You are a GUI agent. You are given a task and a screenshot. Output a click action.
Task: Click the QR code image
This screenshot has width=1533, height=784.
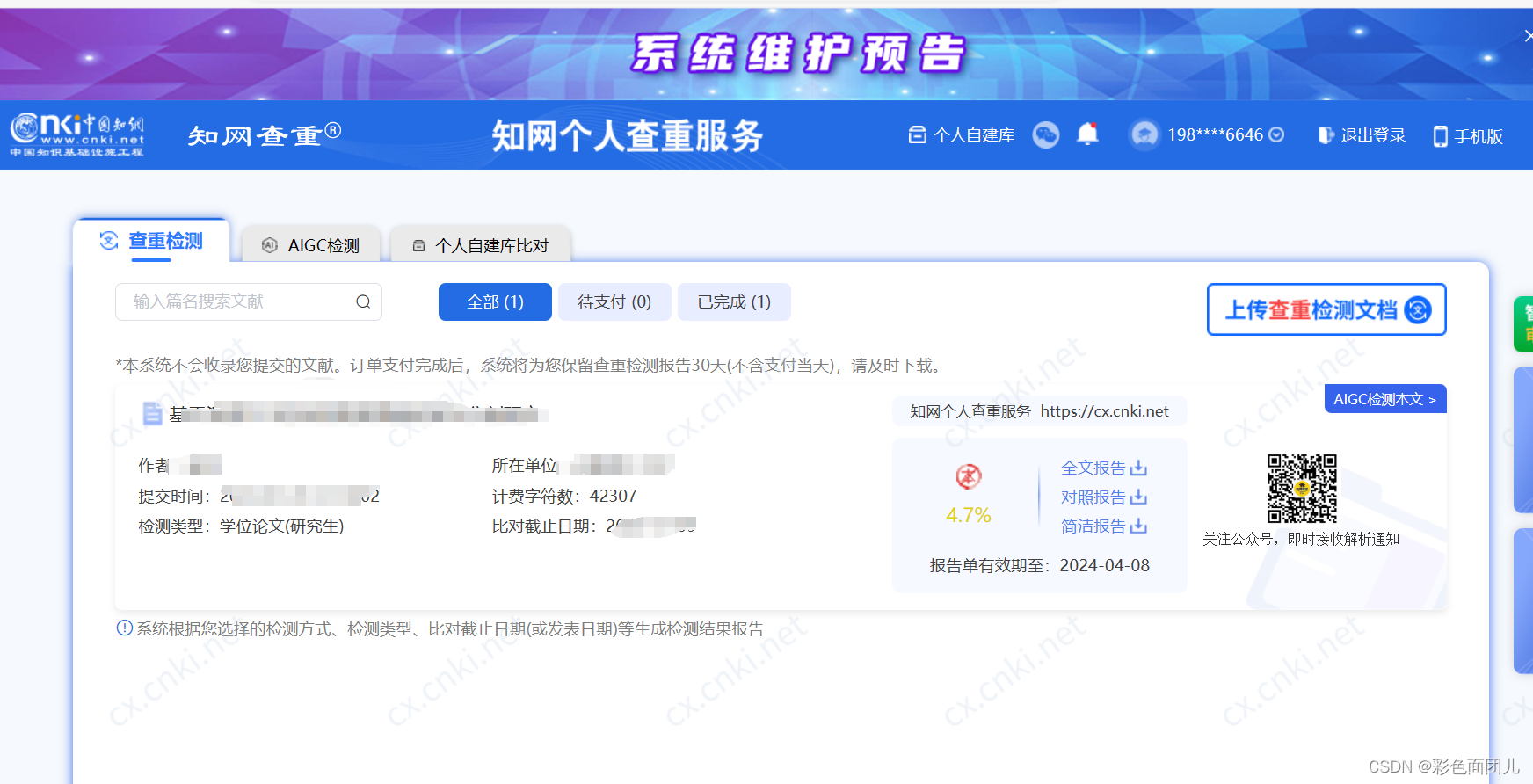pos(1302,489)
